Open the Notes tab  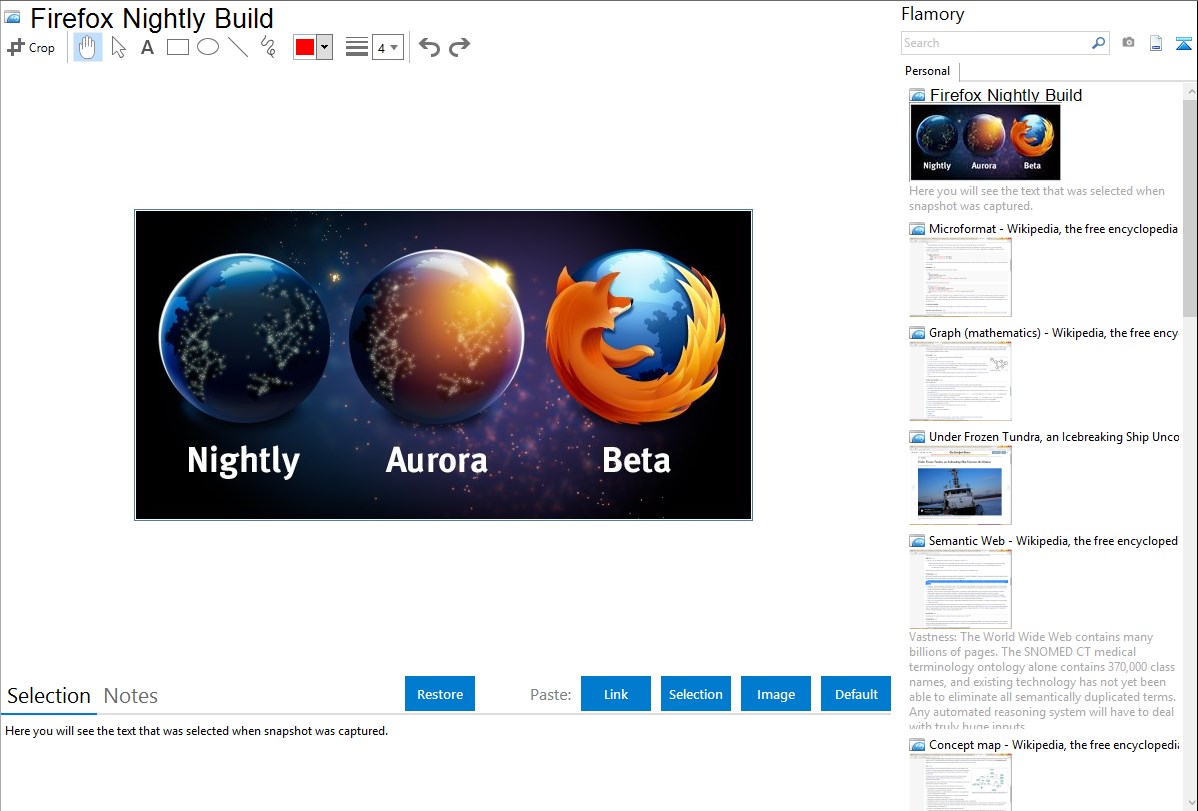[131, 696]
